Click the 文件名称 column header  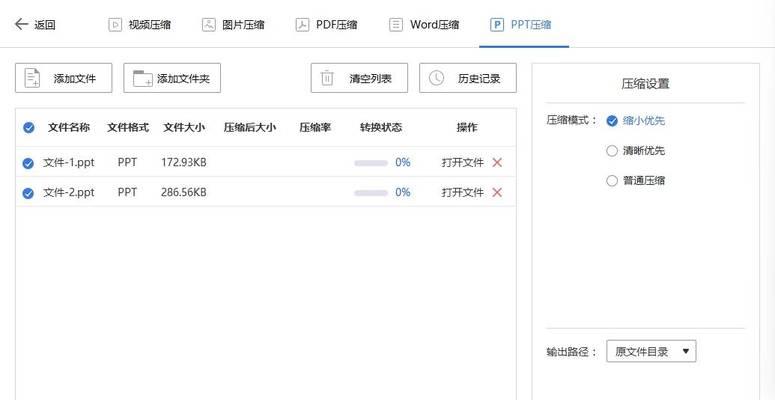tap(69, 128)
